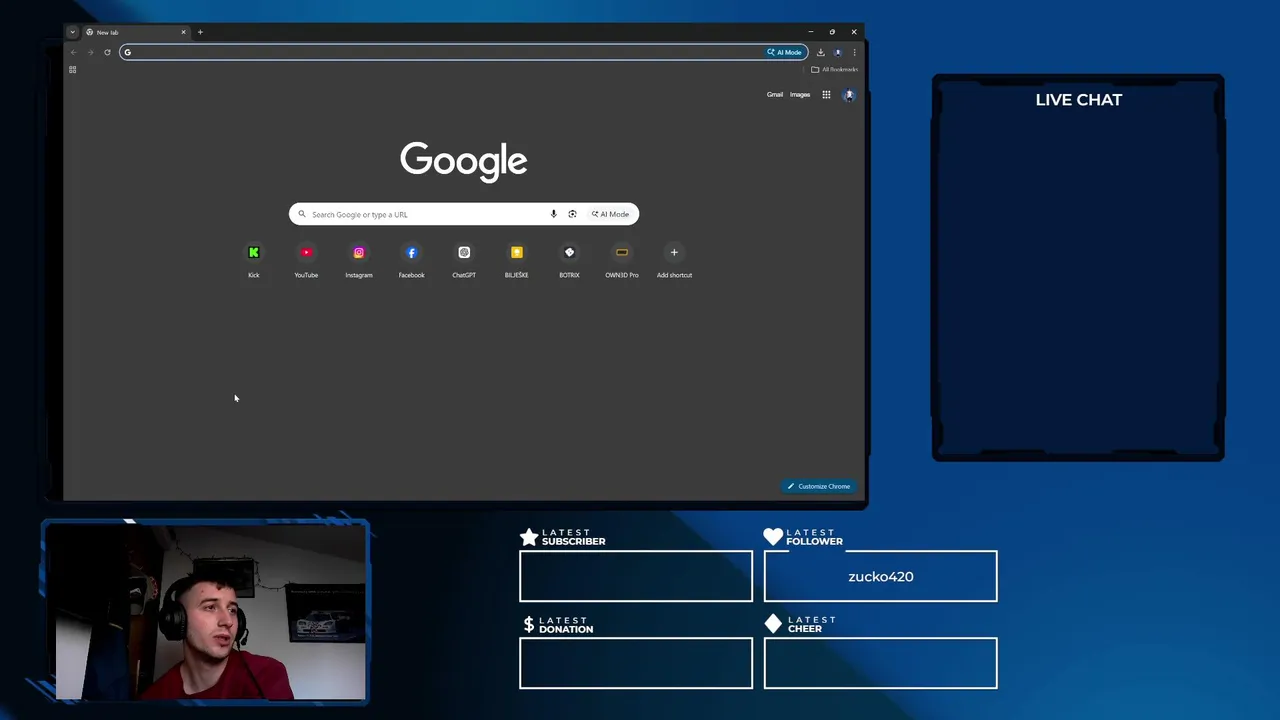Screen dimensions: 1280x720
Task: Open the All Bookmarks folder
Action: pos(834,69)
